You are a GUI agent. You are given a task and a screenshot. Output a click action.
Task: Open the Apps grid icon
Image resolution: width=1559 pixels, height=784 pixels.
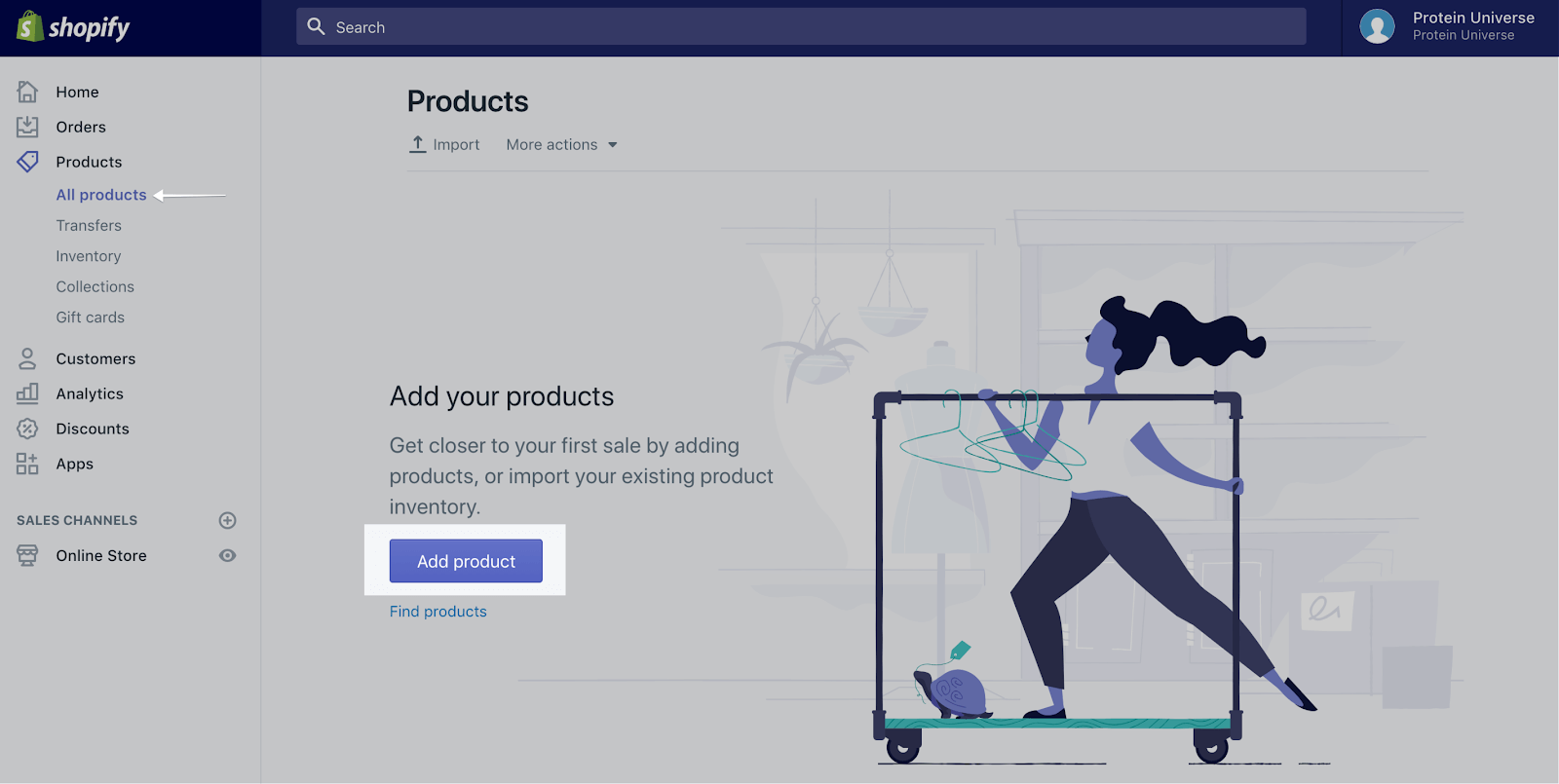[27, 464]
